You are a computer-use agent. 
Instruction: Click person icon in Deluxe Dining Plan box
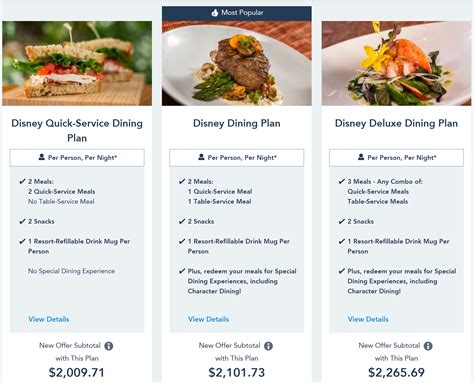coord(361,157)
